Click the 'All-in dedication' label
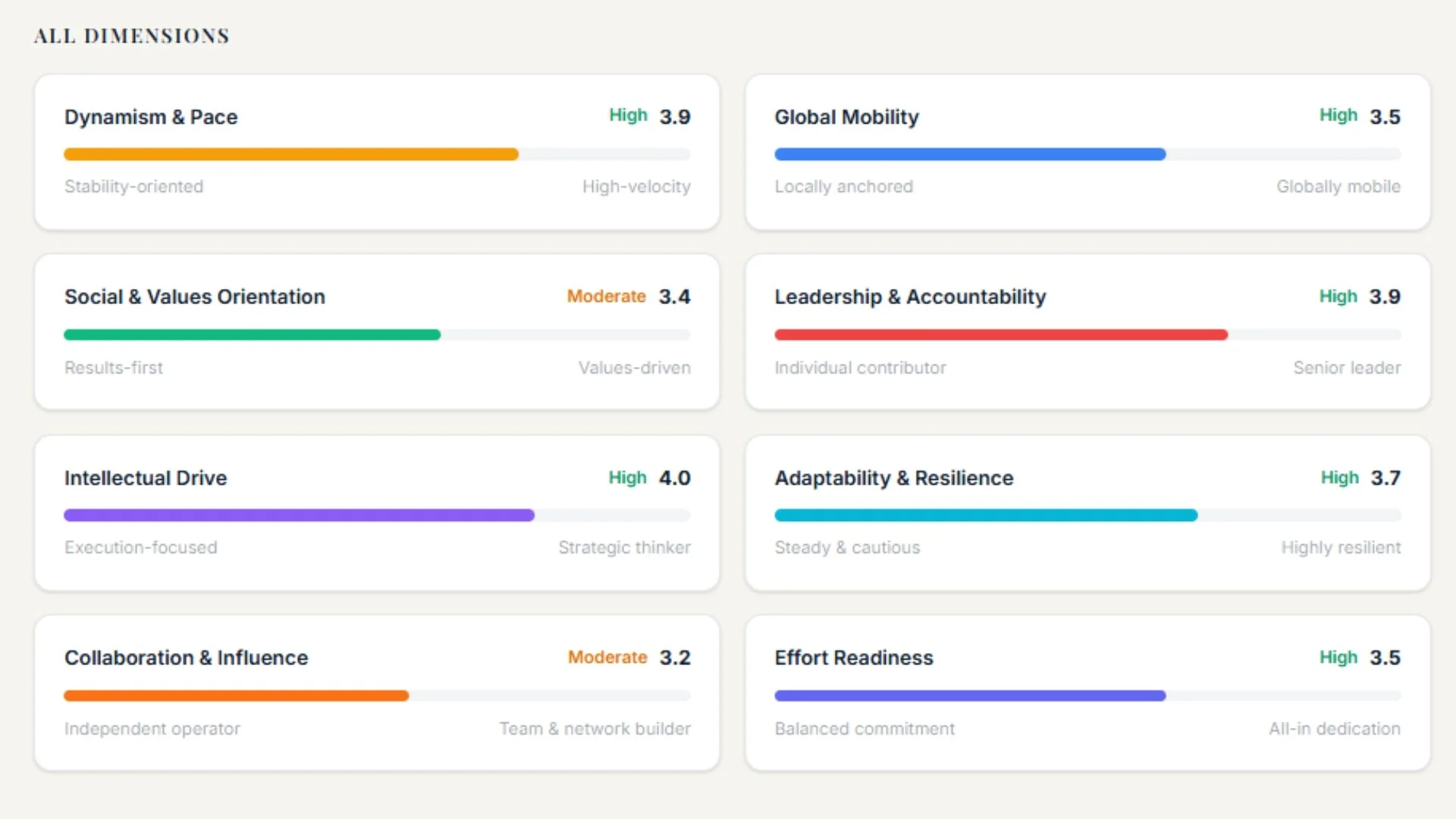 (x=1335, y=729)
